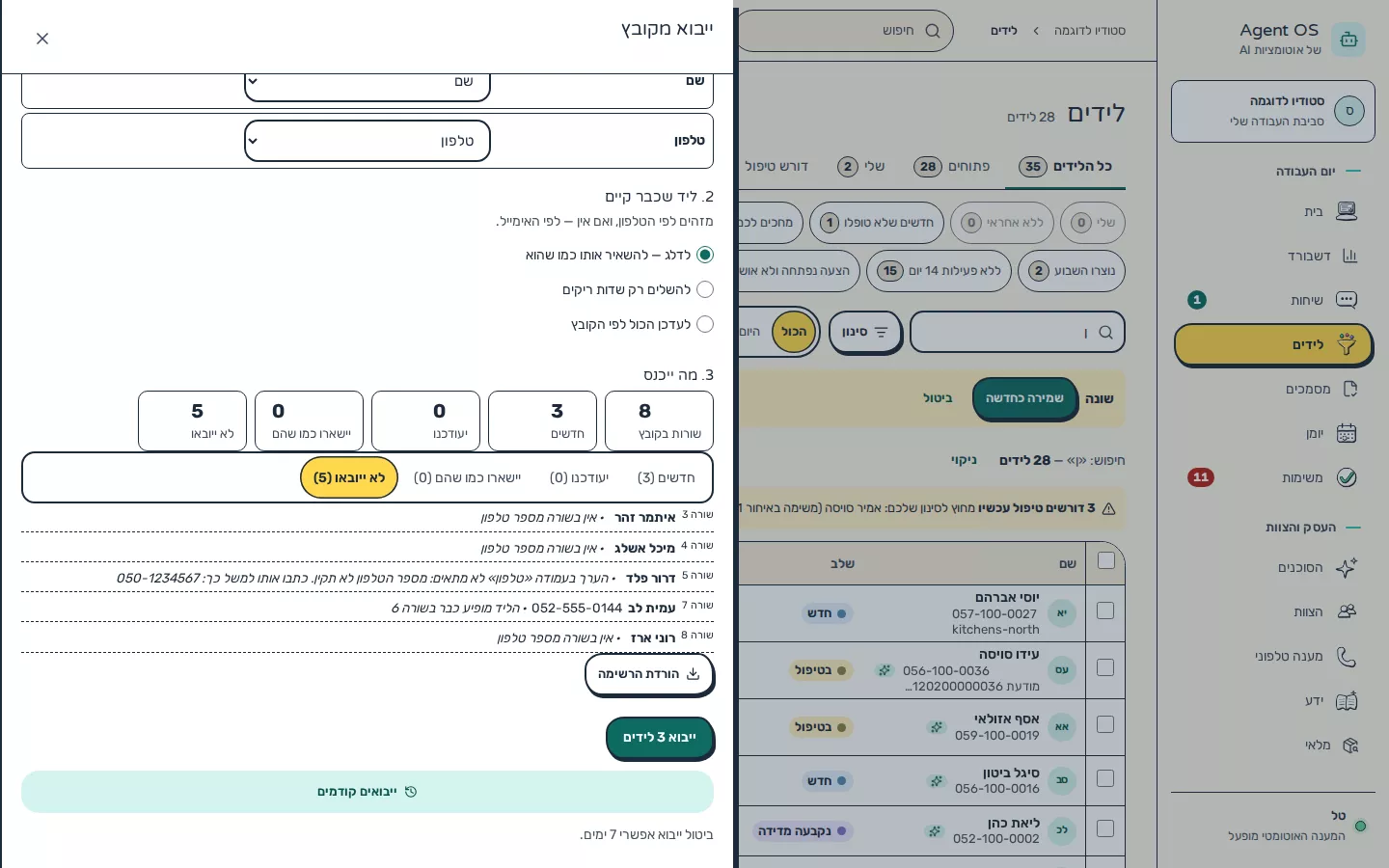Click the שמירה כחדשה button
This screenshot has width=1389, height=868.
point(1024,398)
